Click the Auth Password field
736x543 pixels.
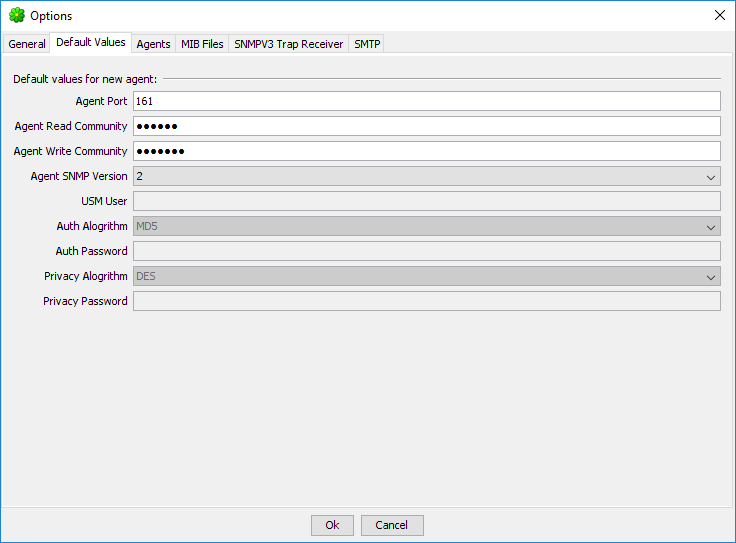pos(426,251)
